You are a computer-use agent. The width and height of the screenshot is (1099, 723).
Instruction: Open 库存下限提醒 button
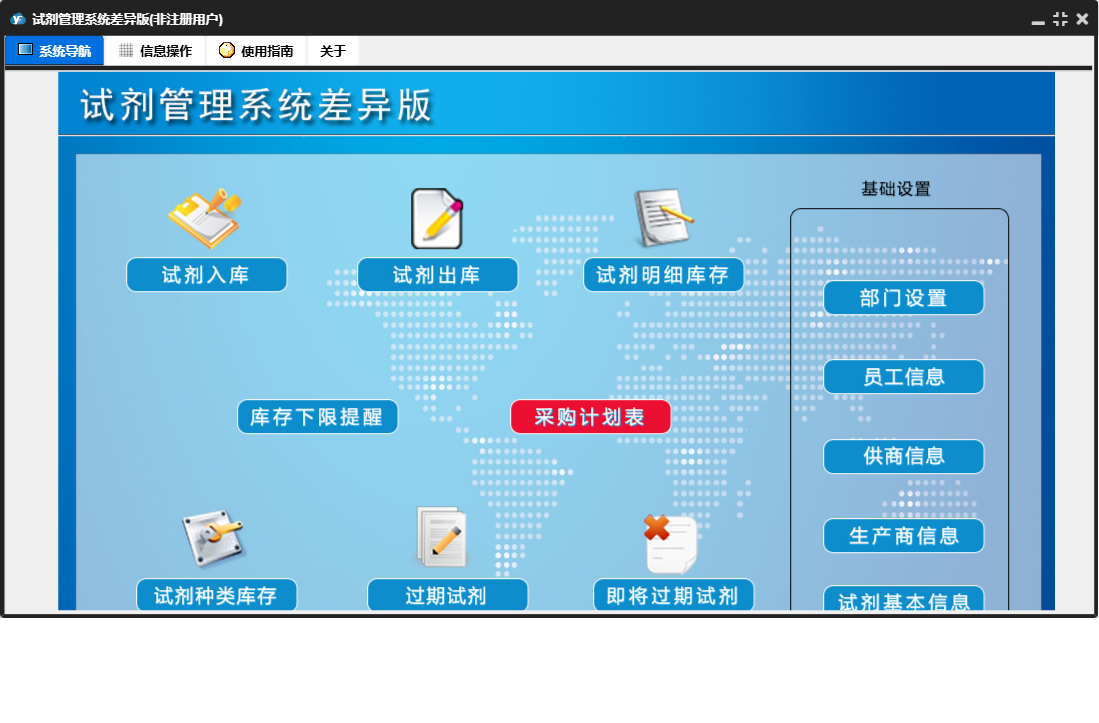(x=318, y=417)
